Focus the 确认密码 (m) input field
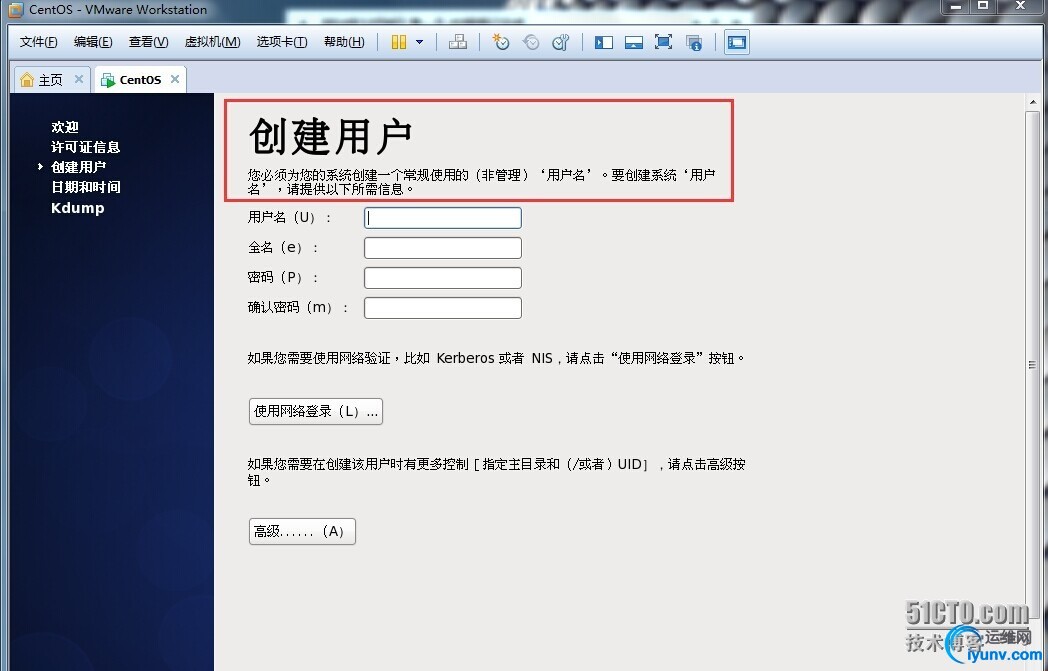 [442, 308]
